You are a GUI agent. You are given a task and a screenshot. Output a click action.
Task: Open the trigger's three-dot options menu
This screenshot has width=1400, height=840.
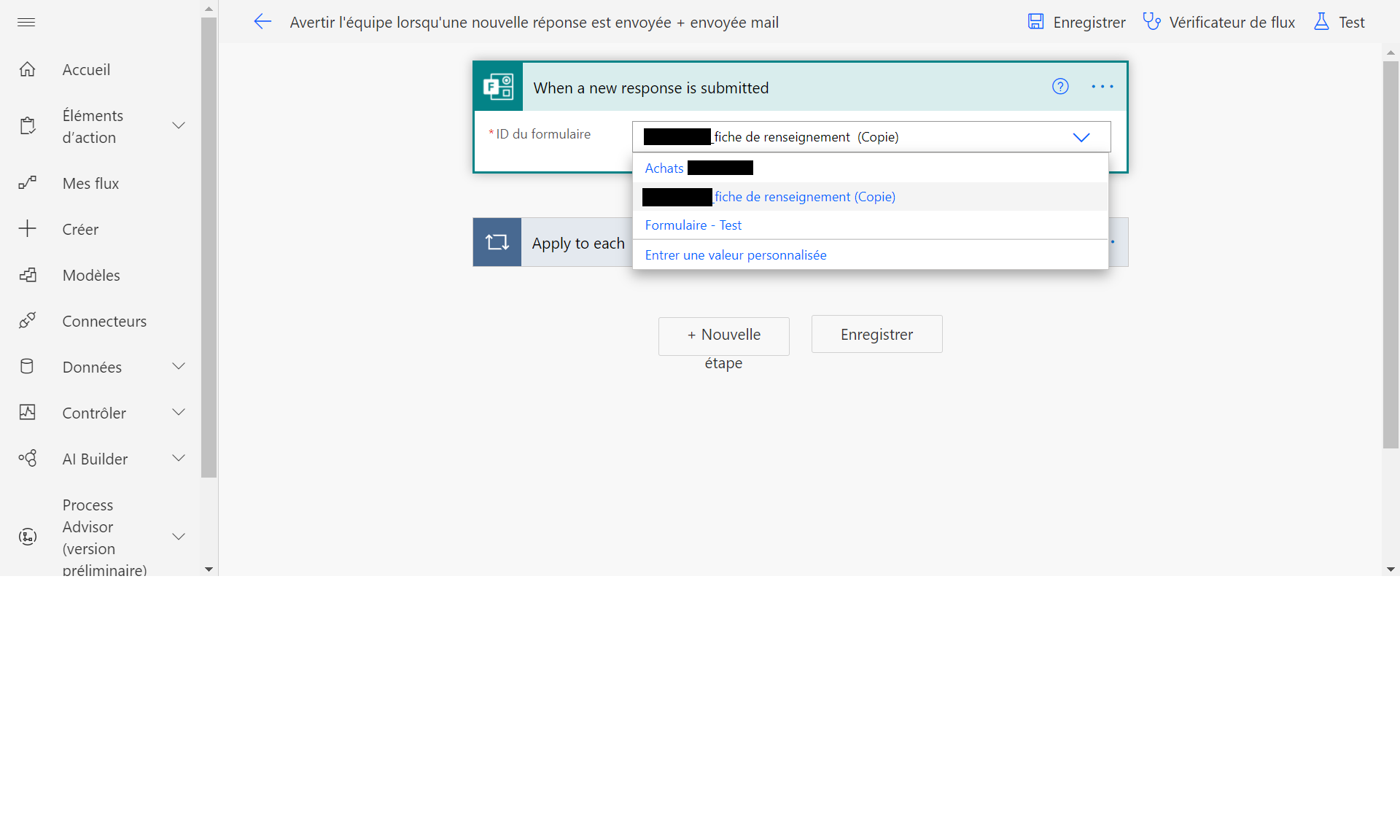(1102, 87)
